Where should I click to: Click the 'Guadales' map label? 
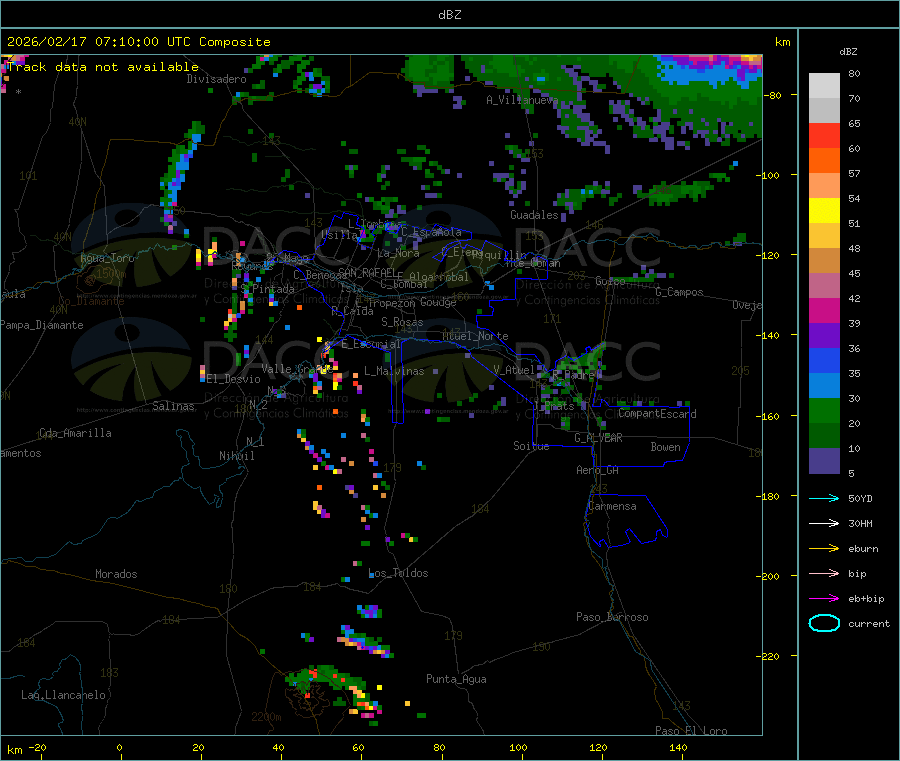534,215
